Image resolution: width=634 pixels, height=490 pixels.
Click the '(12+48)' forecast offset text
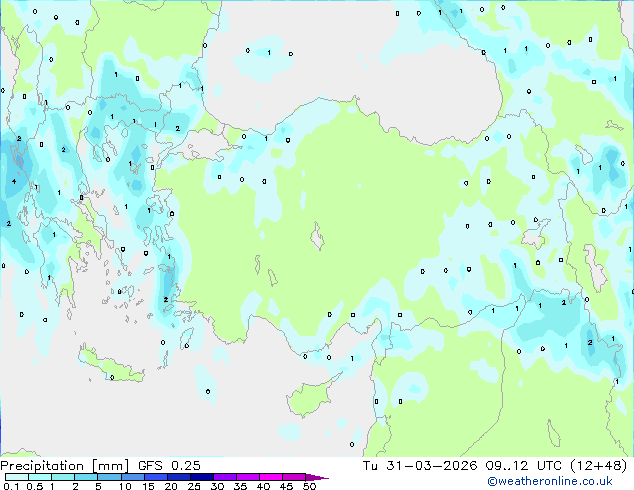click(x=598, y=465)
